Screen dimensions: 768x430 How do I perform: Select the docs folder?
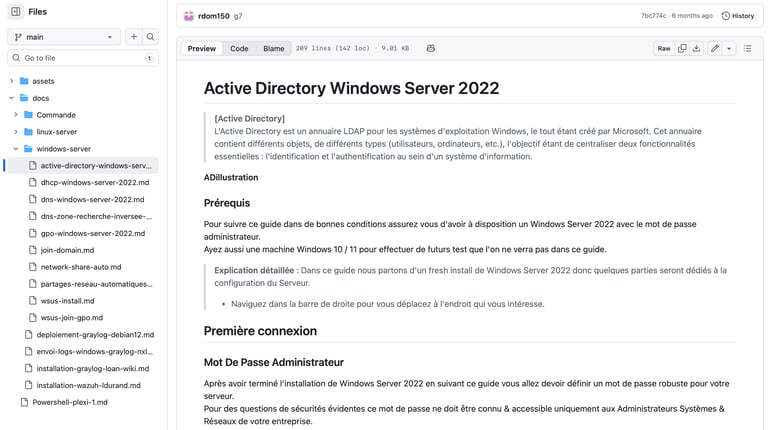(x=41, y=98)
